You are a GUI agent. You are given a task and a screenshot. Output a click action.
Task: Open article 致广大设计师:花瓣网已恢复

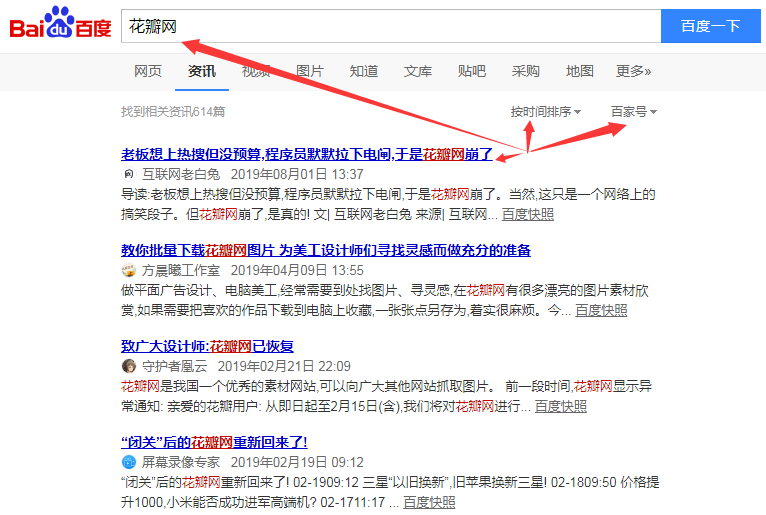(x=207, y=346)
